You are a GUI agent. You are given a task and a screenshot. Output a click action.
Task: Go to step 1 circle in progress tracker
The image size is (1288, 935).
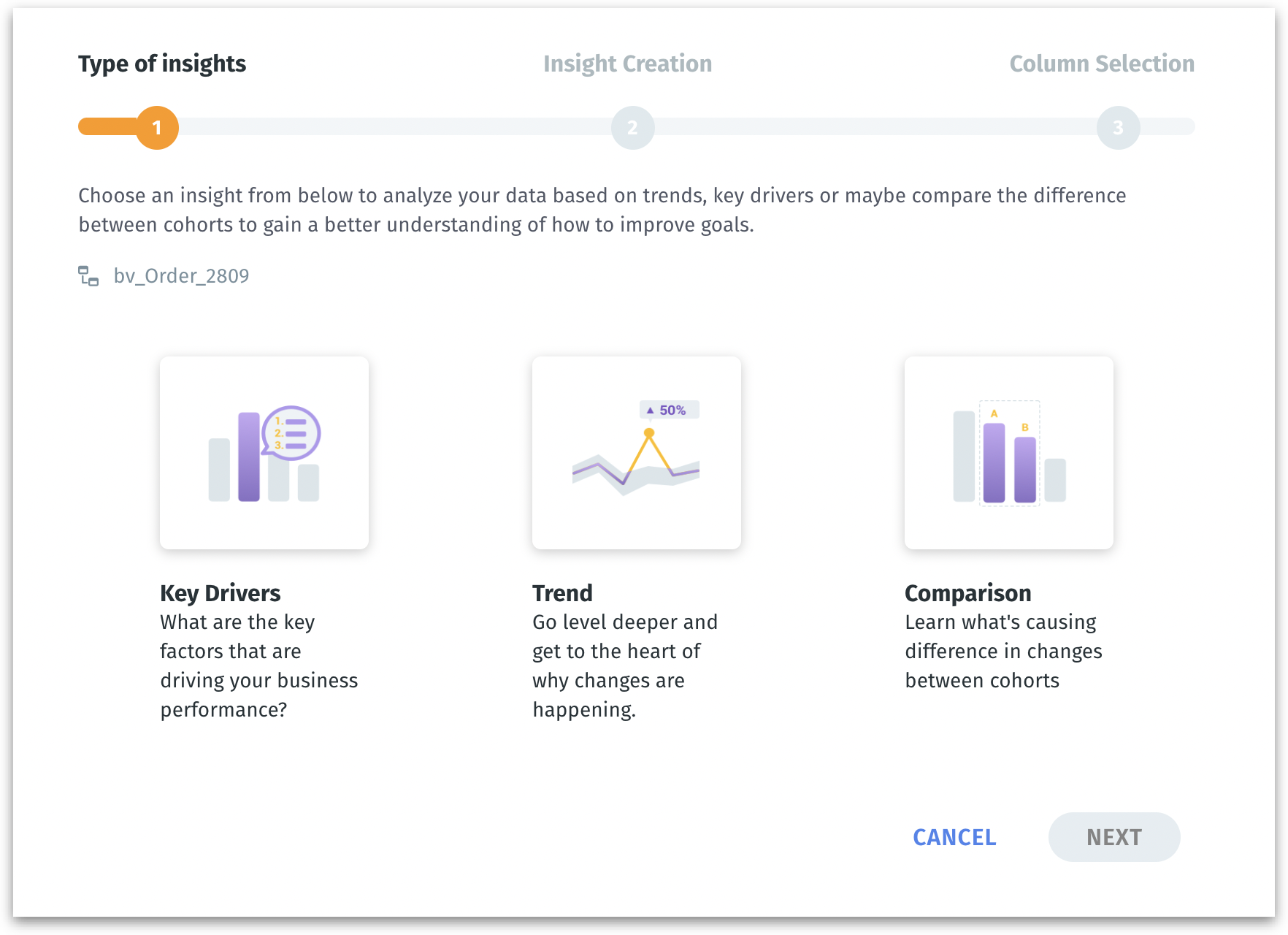pos(157,128)
